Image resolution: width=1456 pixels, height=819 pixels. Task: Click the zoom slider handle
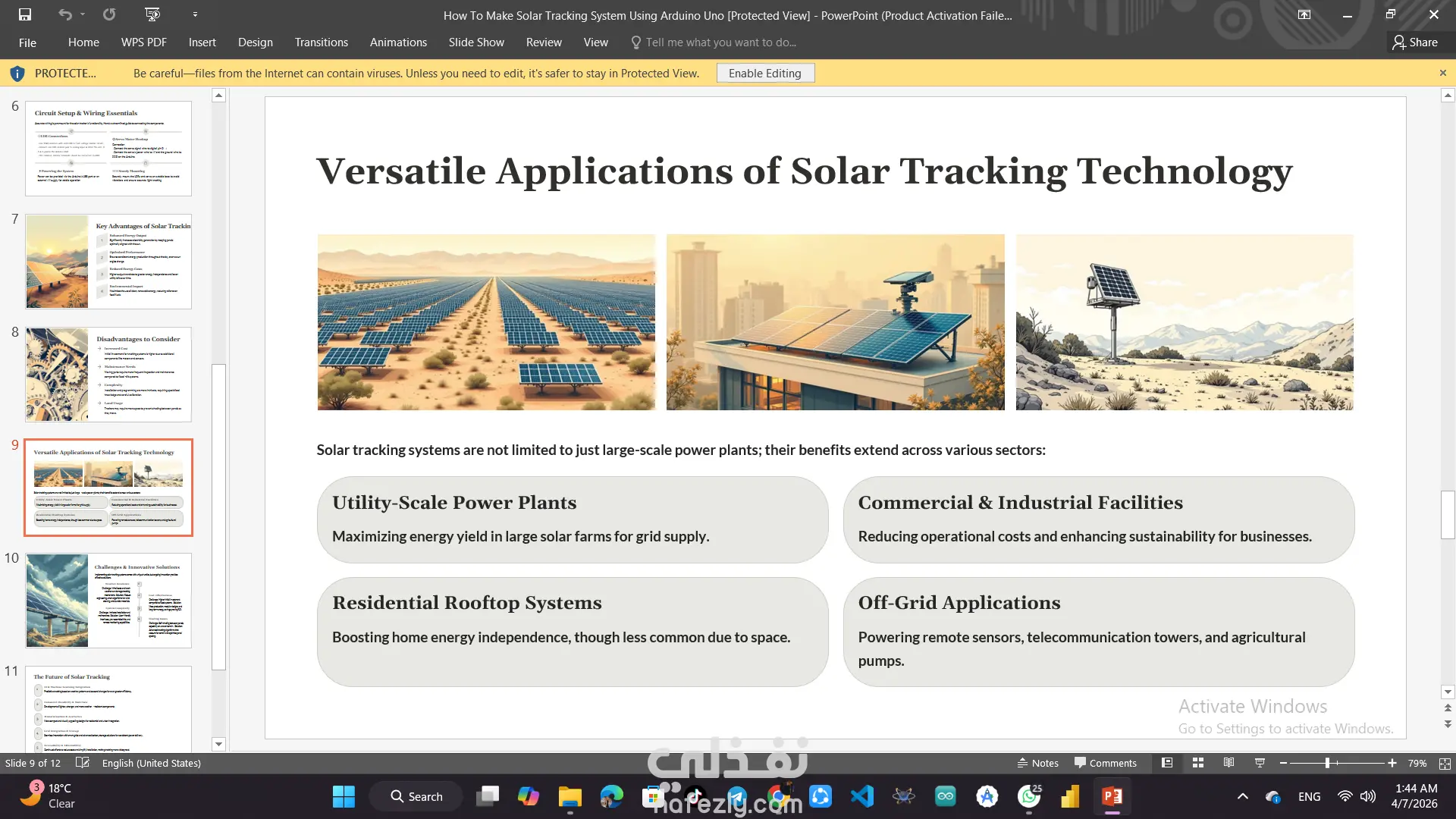(1327, 763)
